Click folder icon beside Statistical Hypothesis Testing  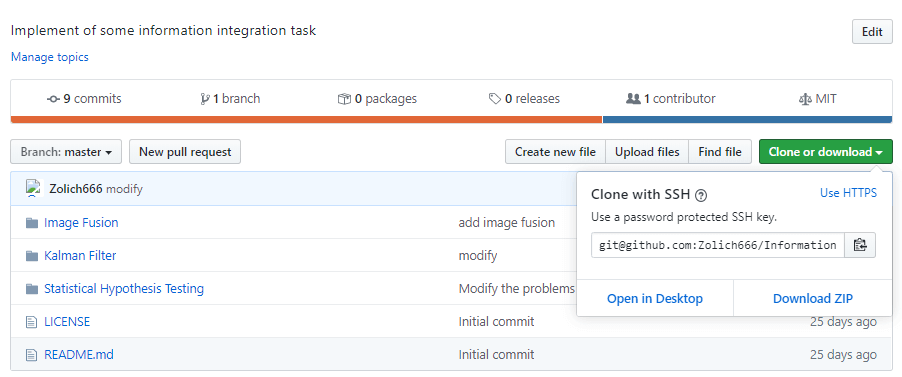(32, 288)
